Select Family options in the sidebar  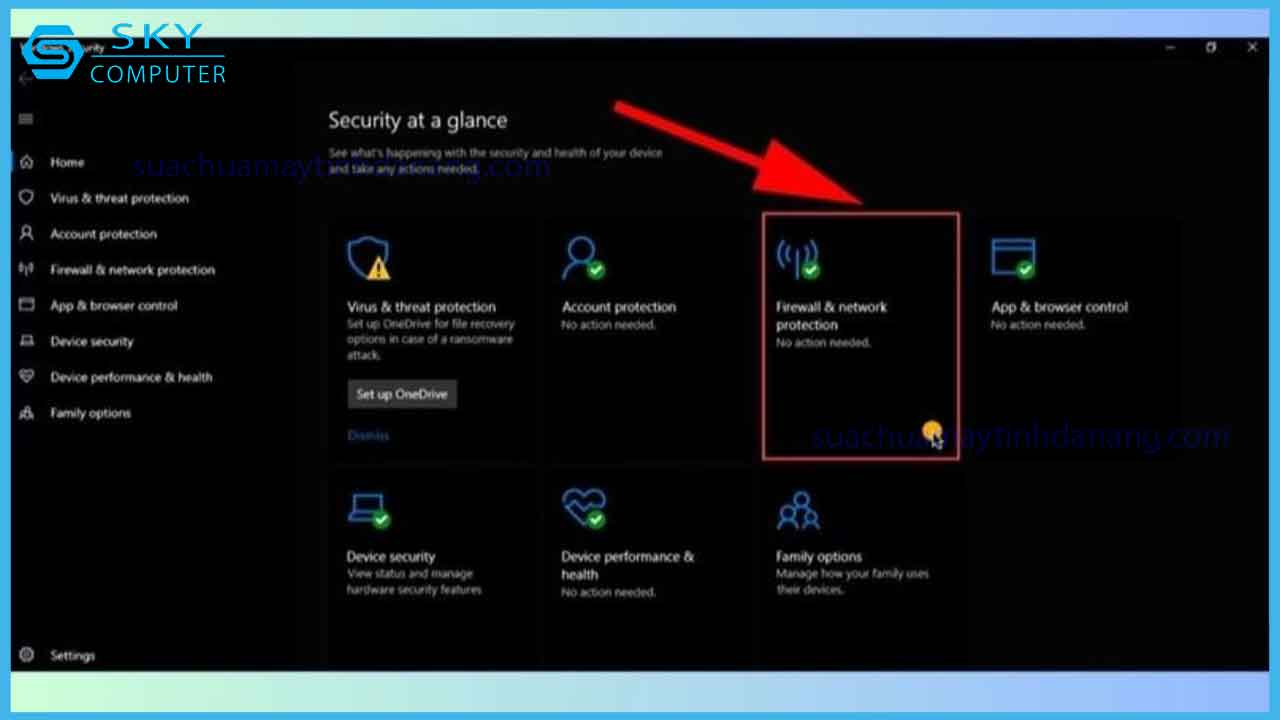pos(90,414)
